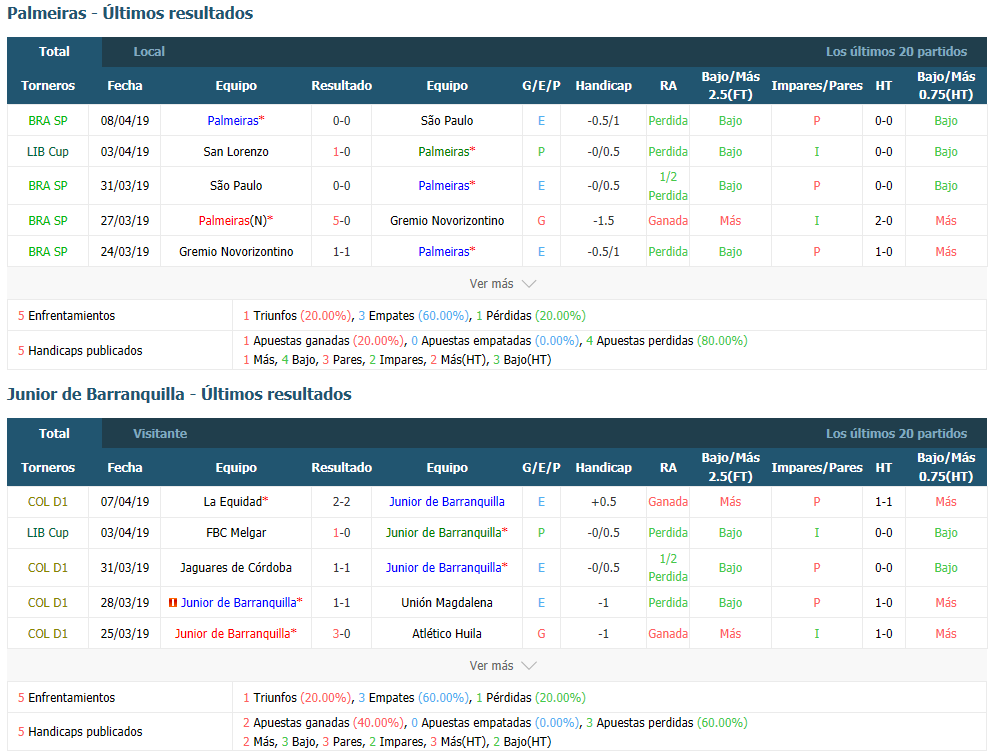Click the G/E/P header in Junior table
Viewport: 993px width, 755px height.
tap(541, 467)
